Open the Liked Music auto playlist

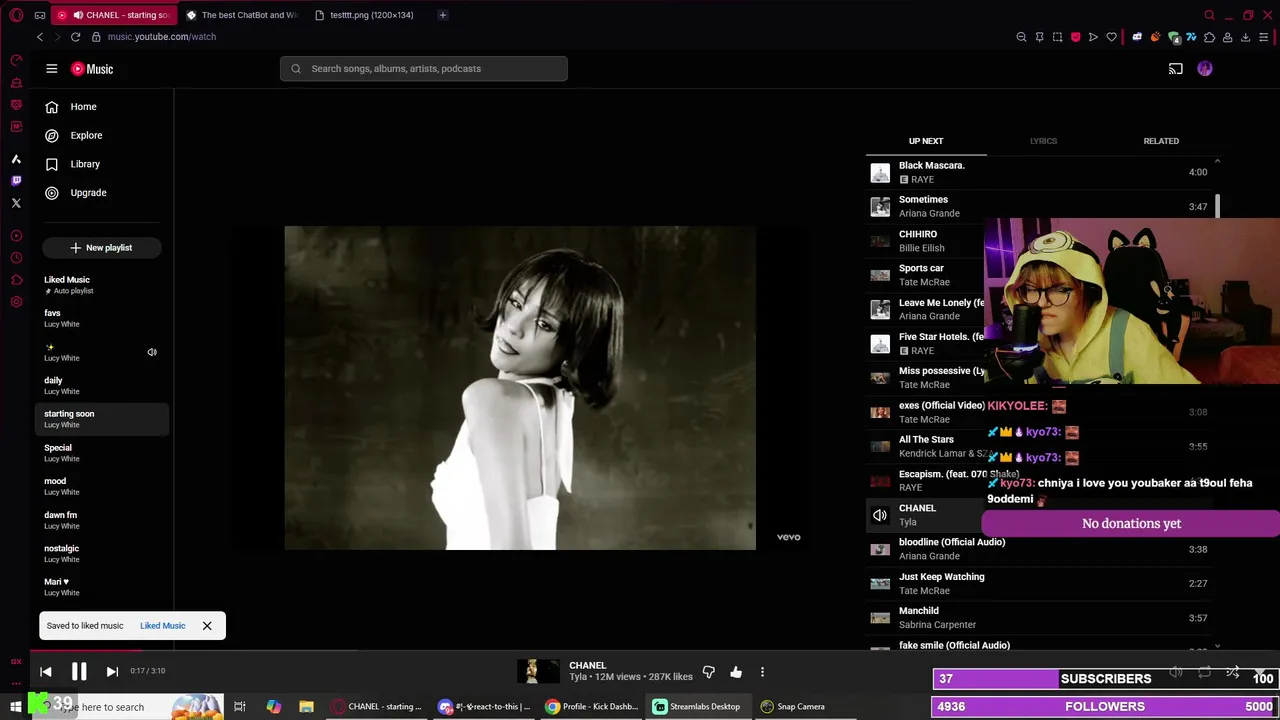(x=102, y=285)
